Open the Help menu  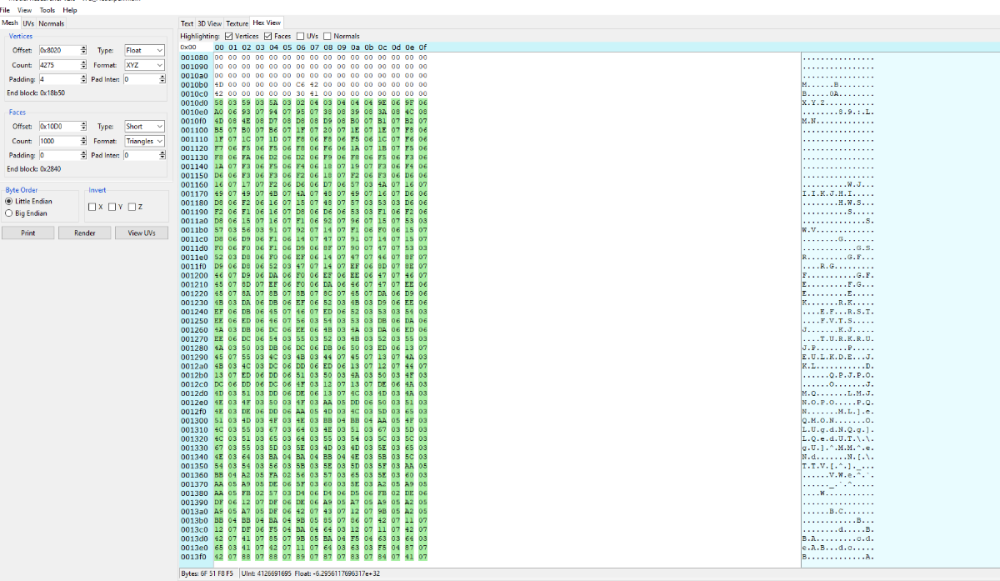tap(69, 10)
